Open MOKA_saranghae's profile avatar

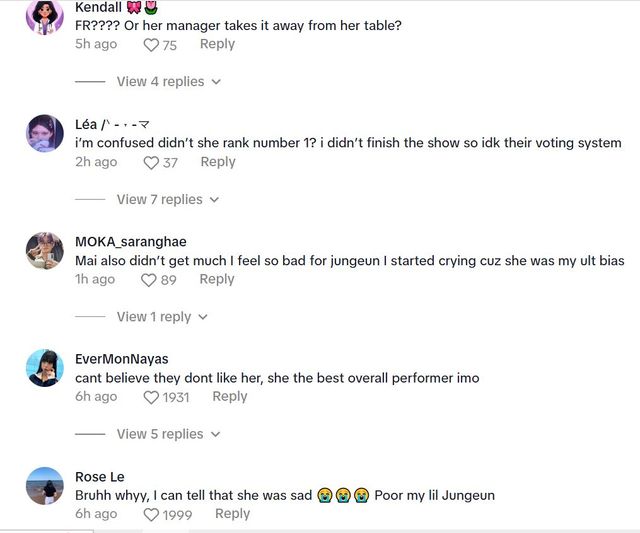click(45, 250)
